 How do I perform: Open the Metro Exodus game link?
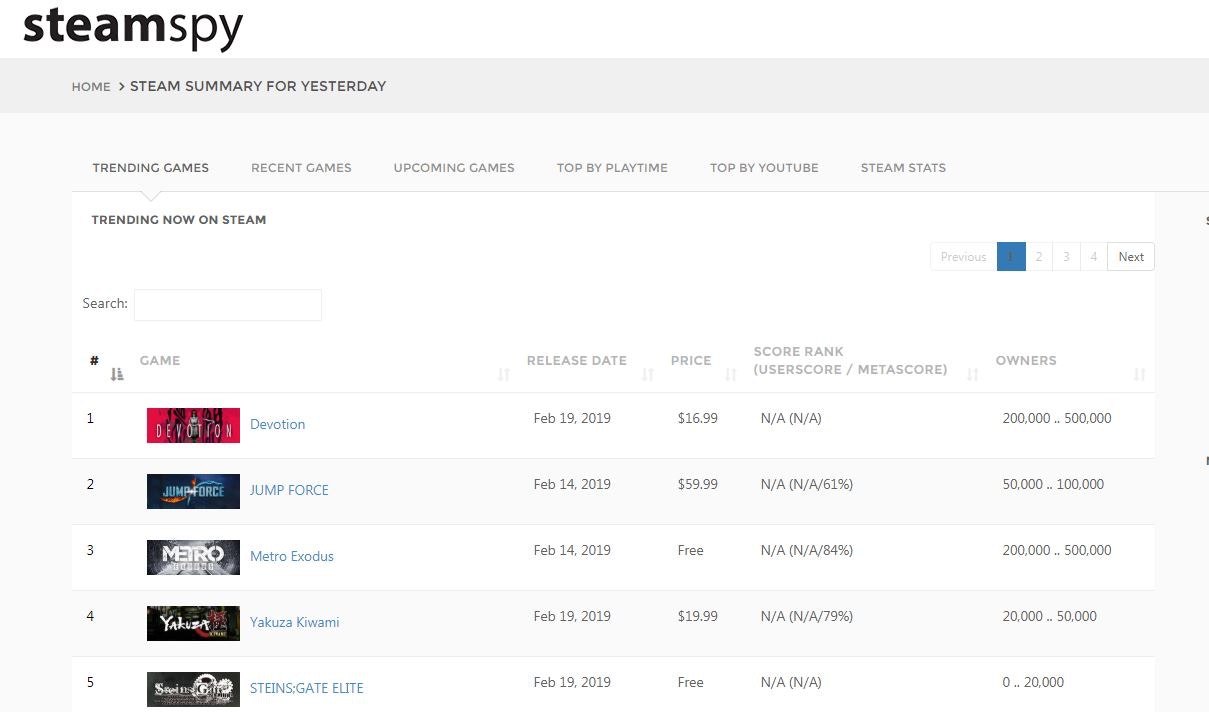(292, 556)
